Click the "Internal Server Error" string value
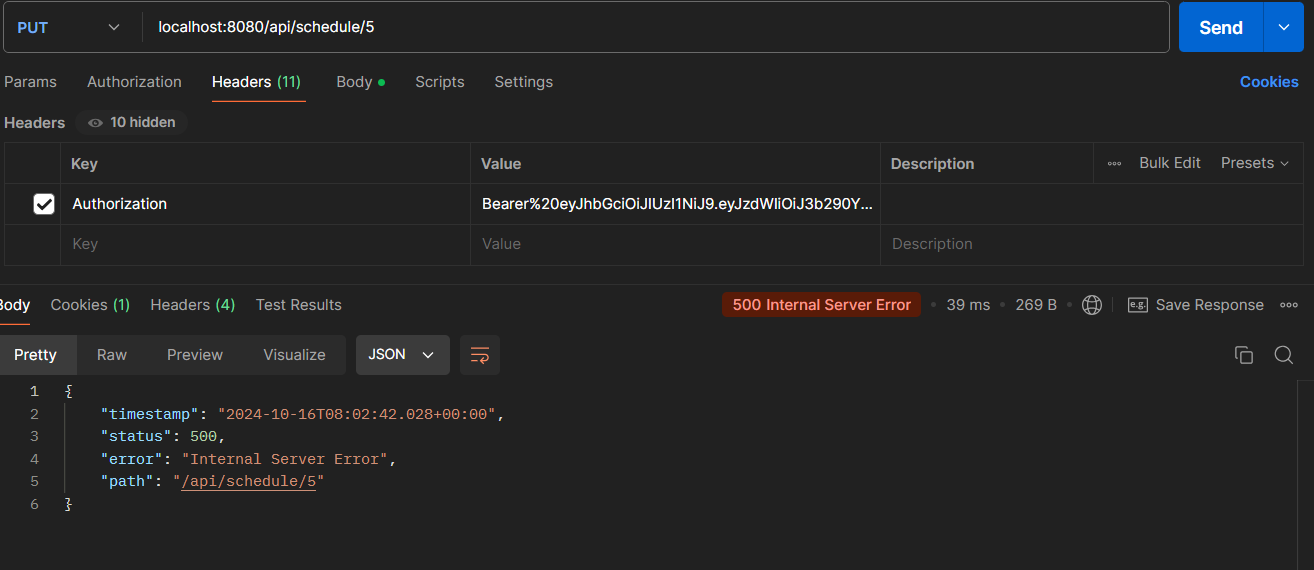Image resolution: width=1314 pixels, height=570 pixels. 285,459
